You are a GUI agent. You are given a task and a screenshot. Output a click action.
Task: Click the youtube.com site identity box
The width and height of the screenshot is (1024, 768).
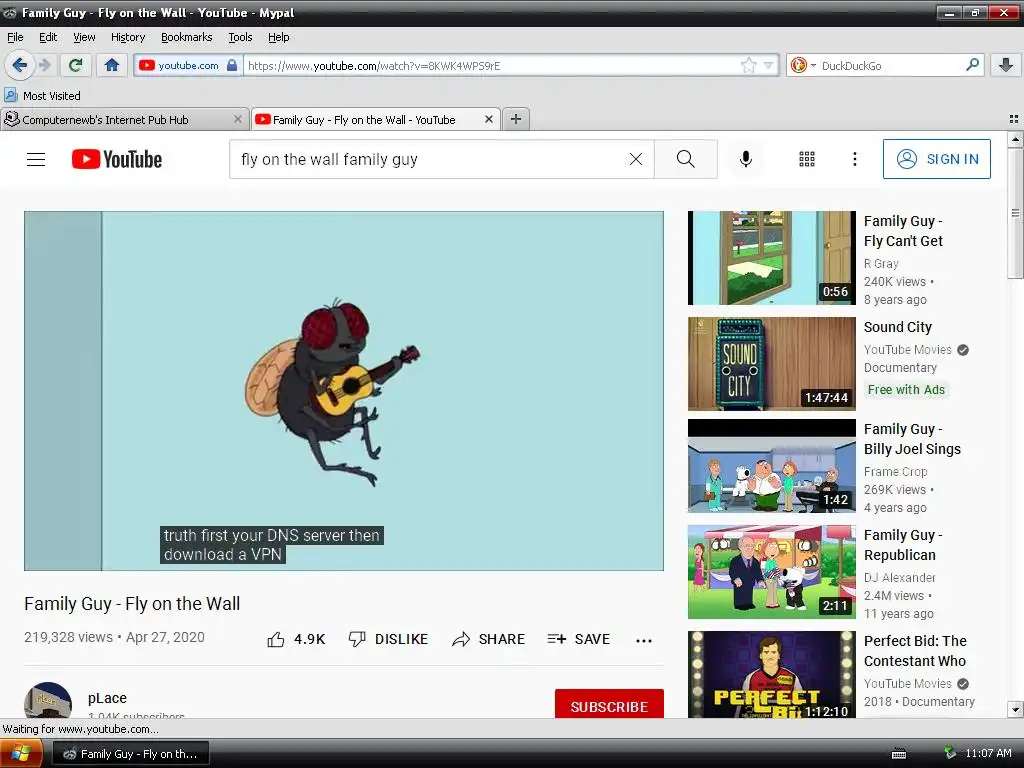click(187, 65)
